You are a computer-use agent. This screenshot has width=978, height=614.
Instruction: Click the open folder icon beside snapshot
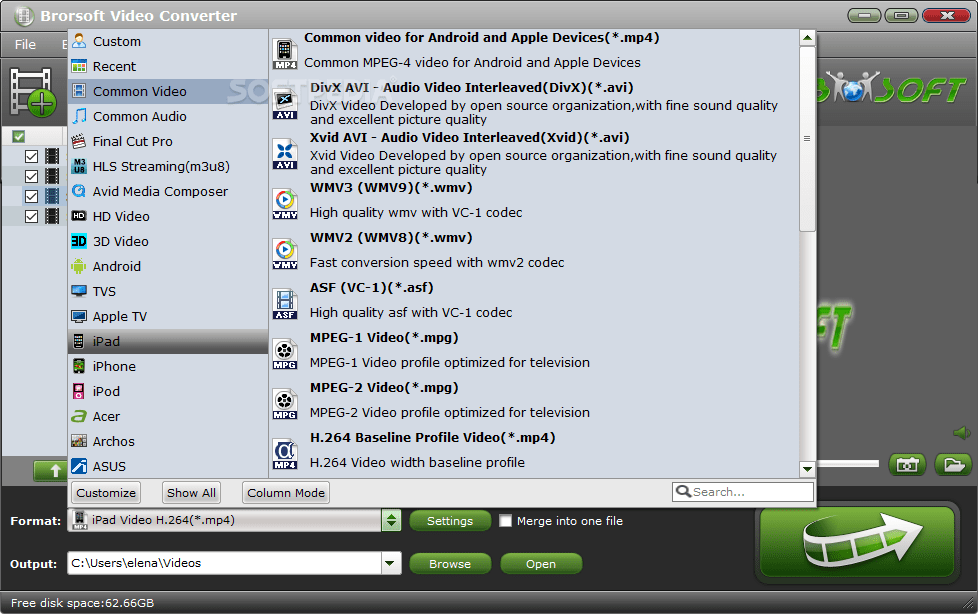coord(954,465)
